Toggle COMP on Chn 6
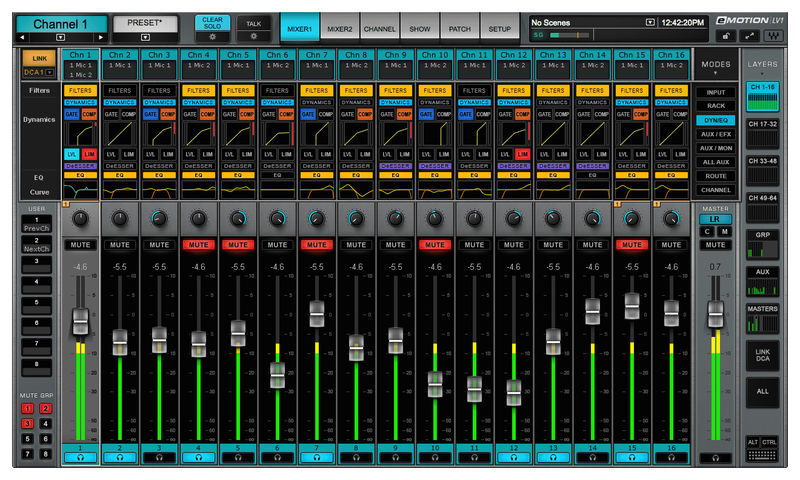The height and width of the screenshot is (480, 800). click(x=286, y=114)
